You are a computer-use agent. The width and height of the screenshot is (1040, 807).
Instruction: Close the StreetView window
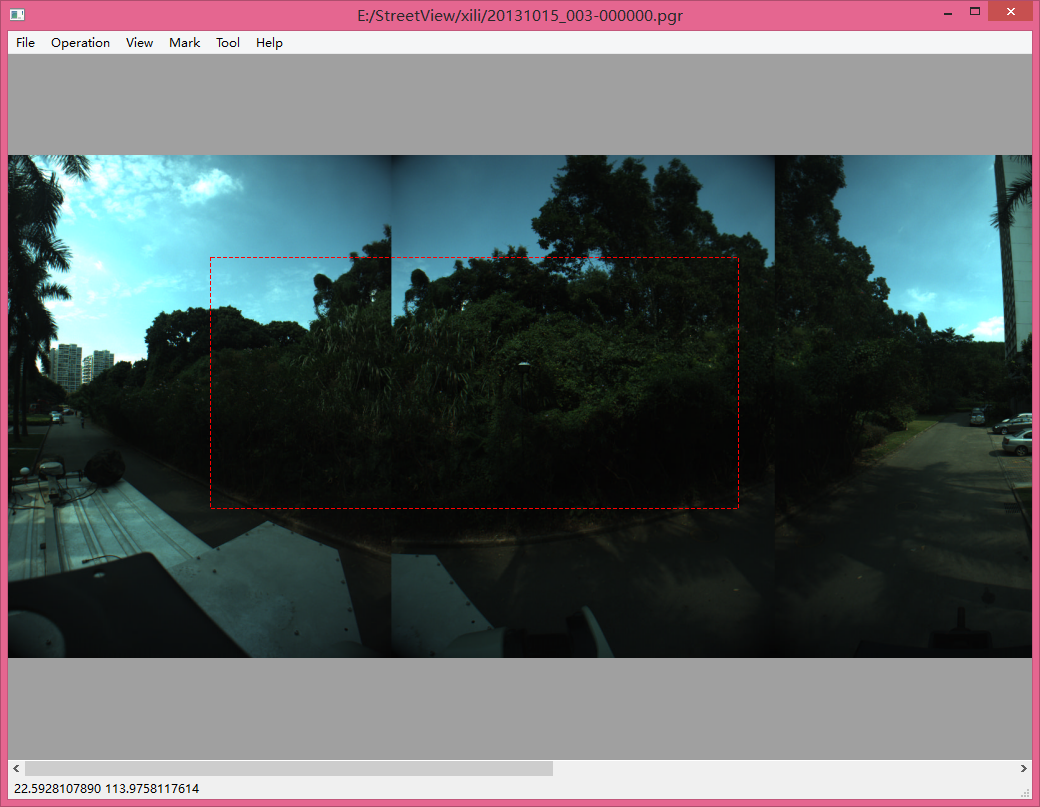click(1010, 11)
